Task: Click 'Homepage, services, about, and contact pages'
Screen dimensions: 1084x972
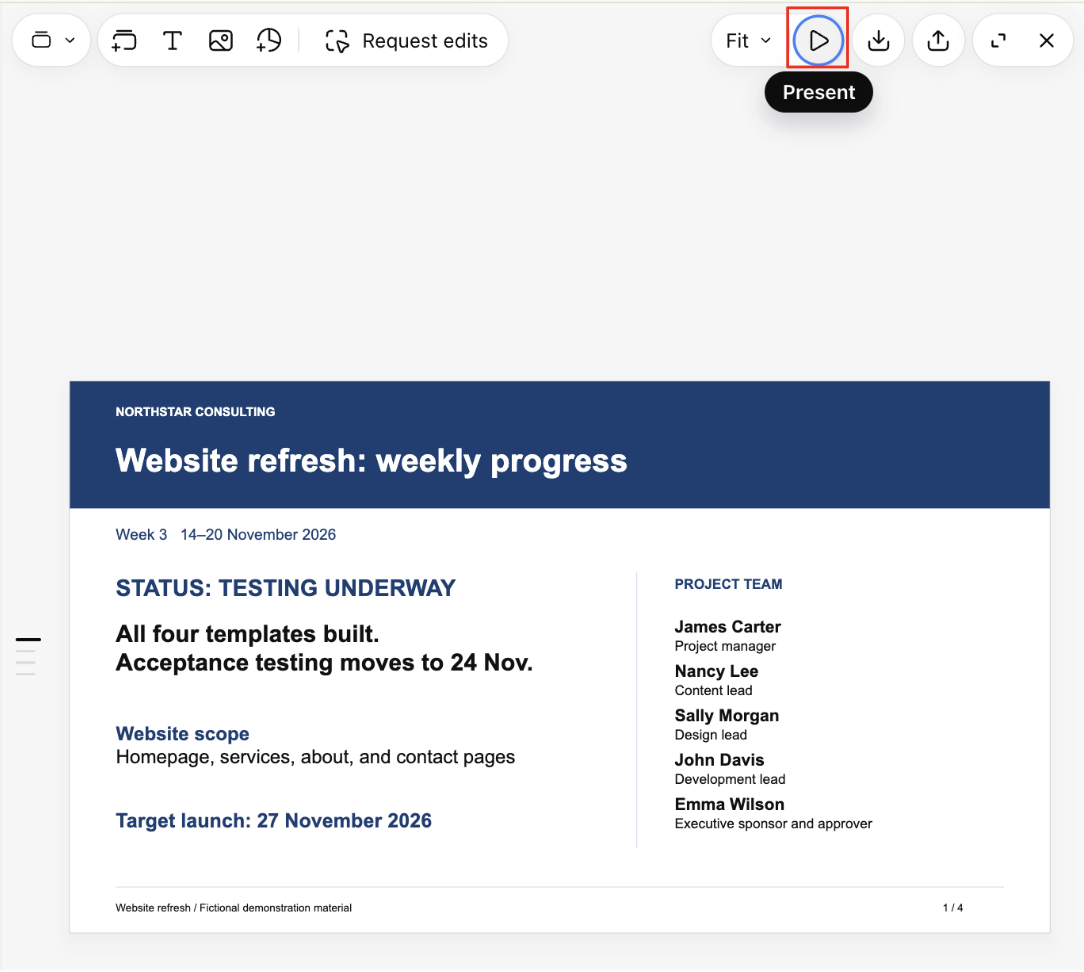Action: click(x=315, y=758)
